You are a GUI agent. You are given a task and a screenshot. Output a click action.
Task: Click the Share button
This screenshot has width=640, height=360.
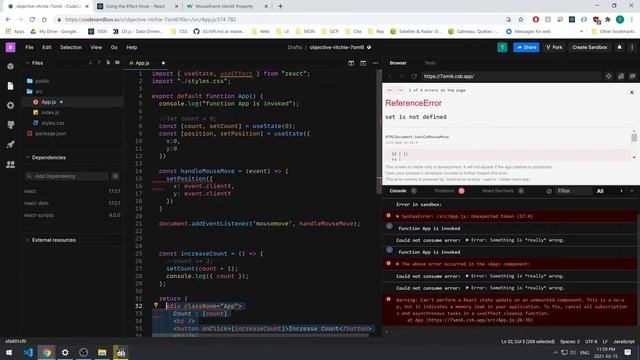pos(527,47)
